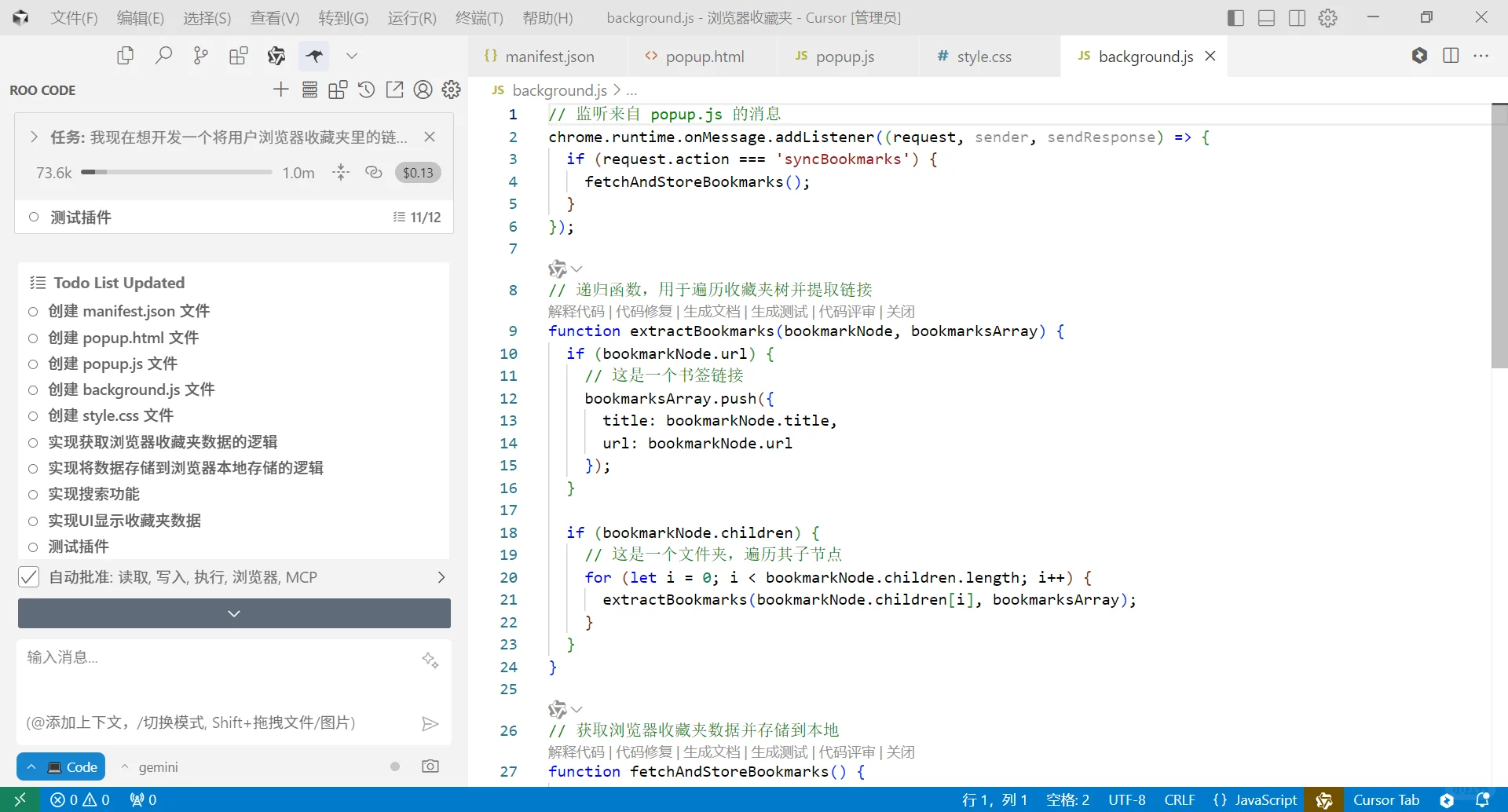Click the 73.6k context usage progress bar

(x=177, y=172)
